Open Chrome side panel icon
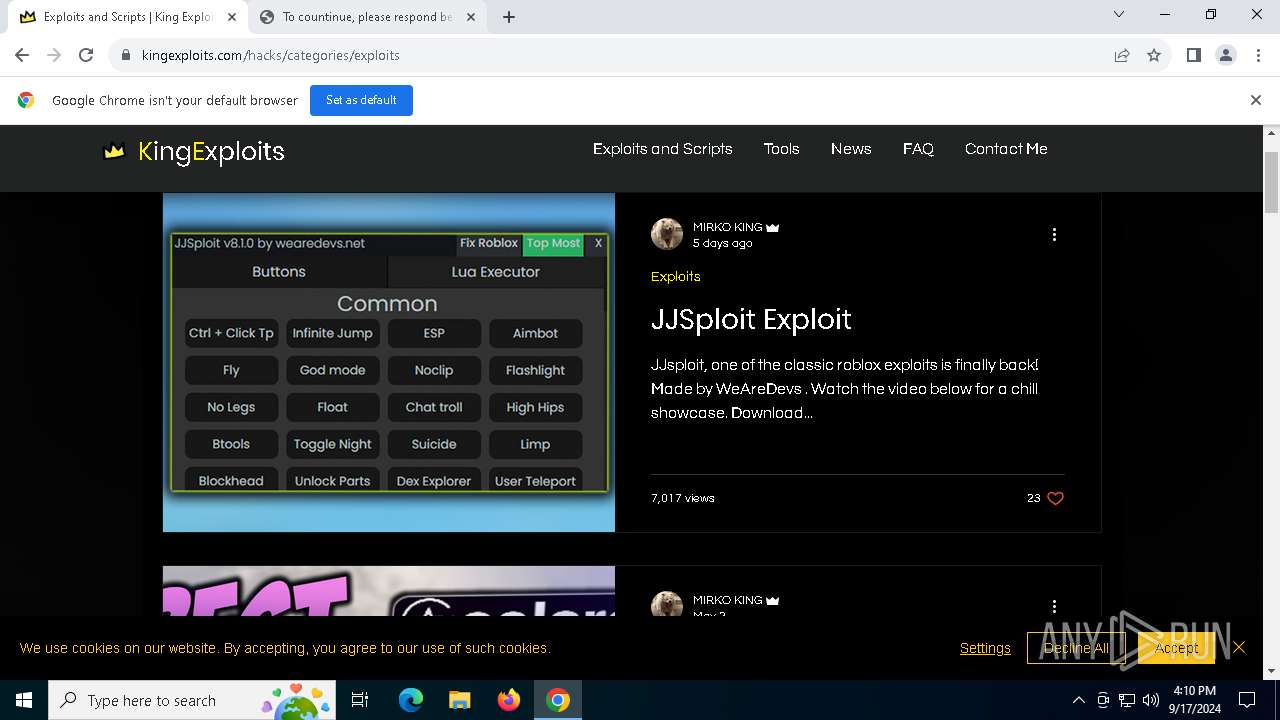This screenshot has height=720, width=1280. click(1193, 55)
